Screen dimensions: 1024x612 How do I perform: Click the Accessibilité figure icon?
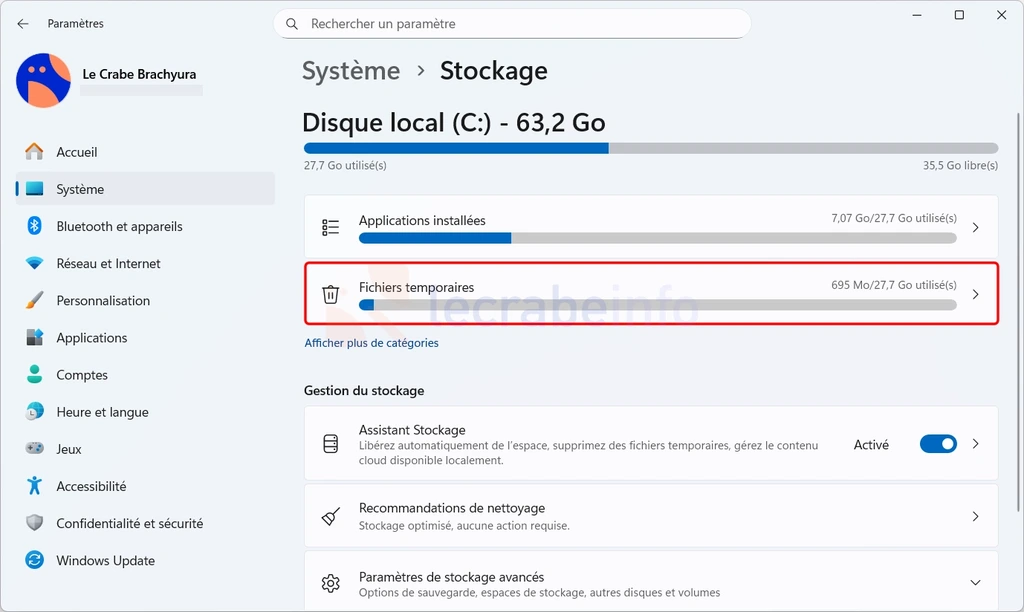(34, 486)
